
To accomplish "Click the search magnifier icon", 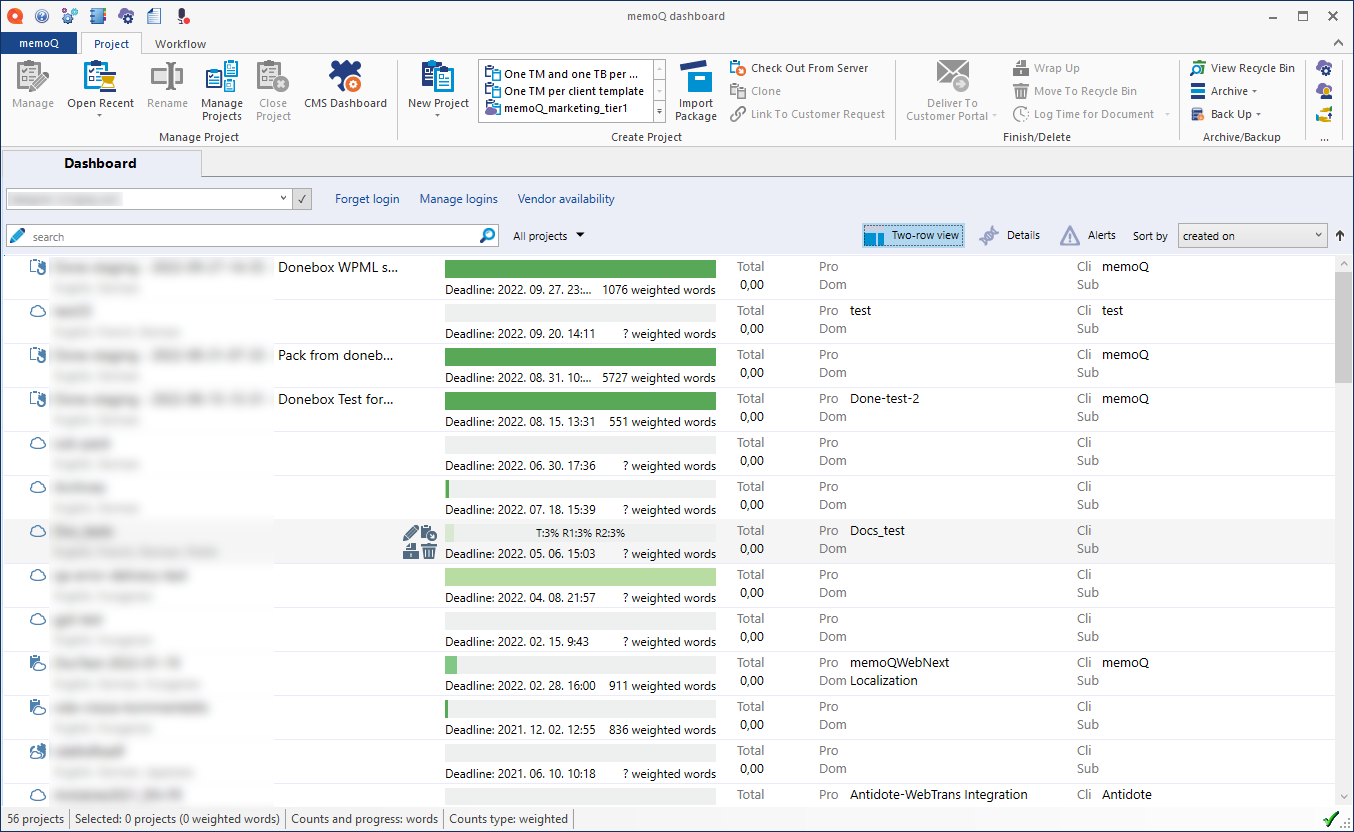I will click(x=487, y=236).
